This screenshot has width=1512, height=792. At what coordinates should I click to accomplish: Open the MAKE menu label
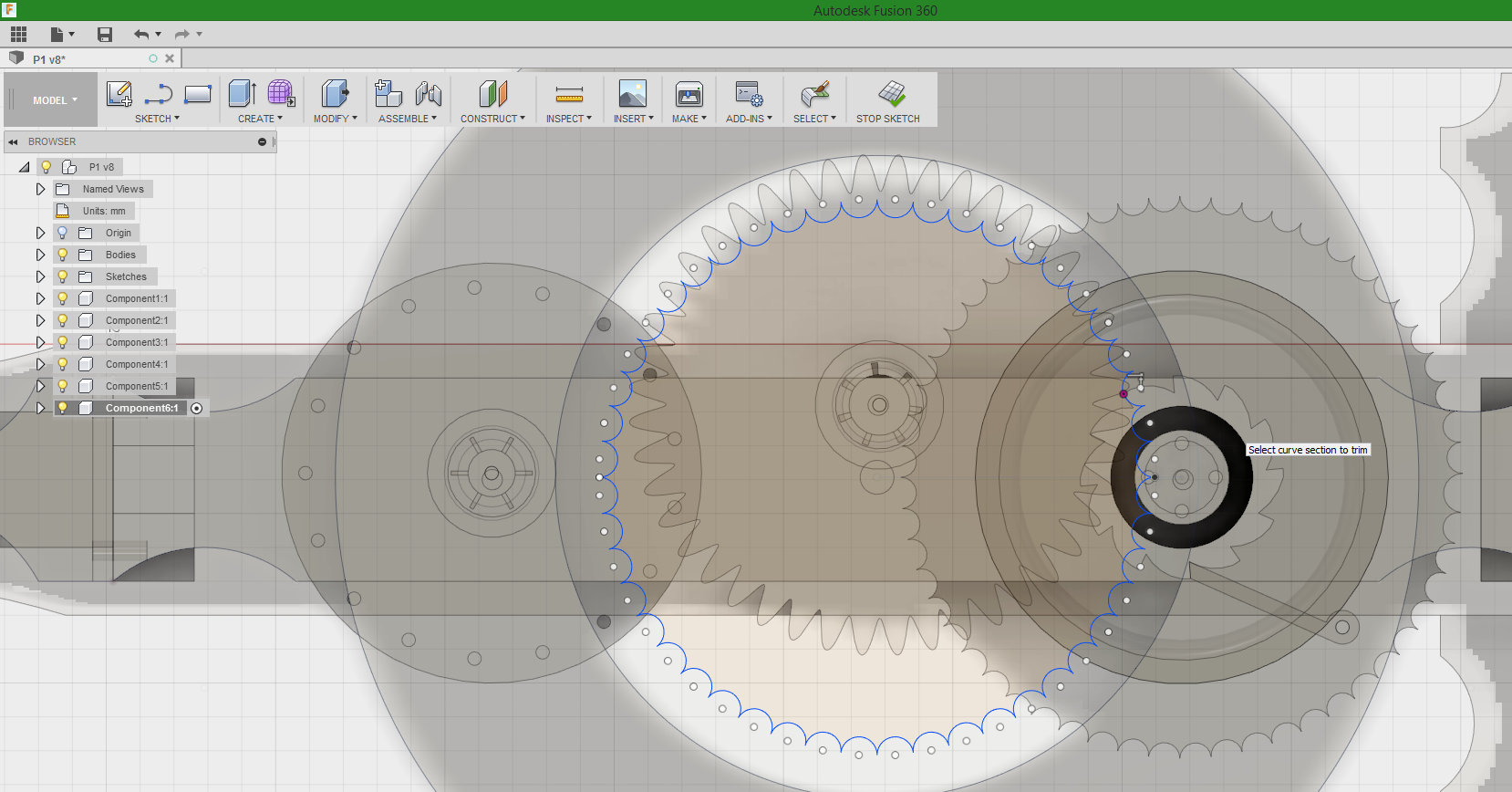pos(689,119)
